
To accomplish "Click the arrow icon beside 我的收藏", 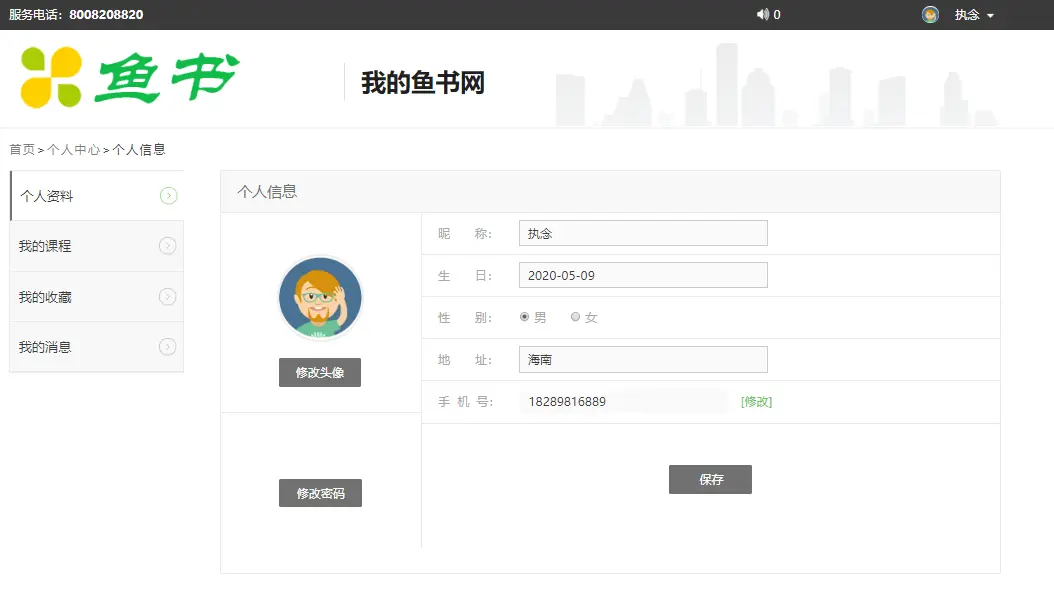I will pyautogui.click(x=168, y=296).
